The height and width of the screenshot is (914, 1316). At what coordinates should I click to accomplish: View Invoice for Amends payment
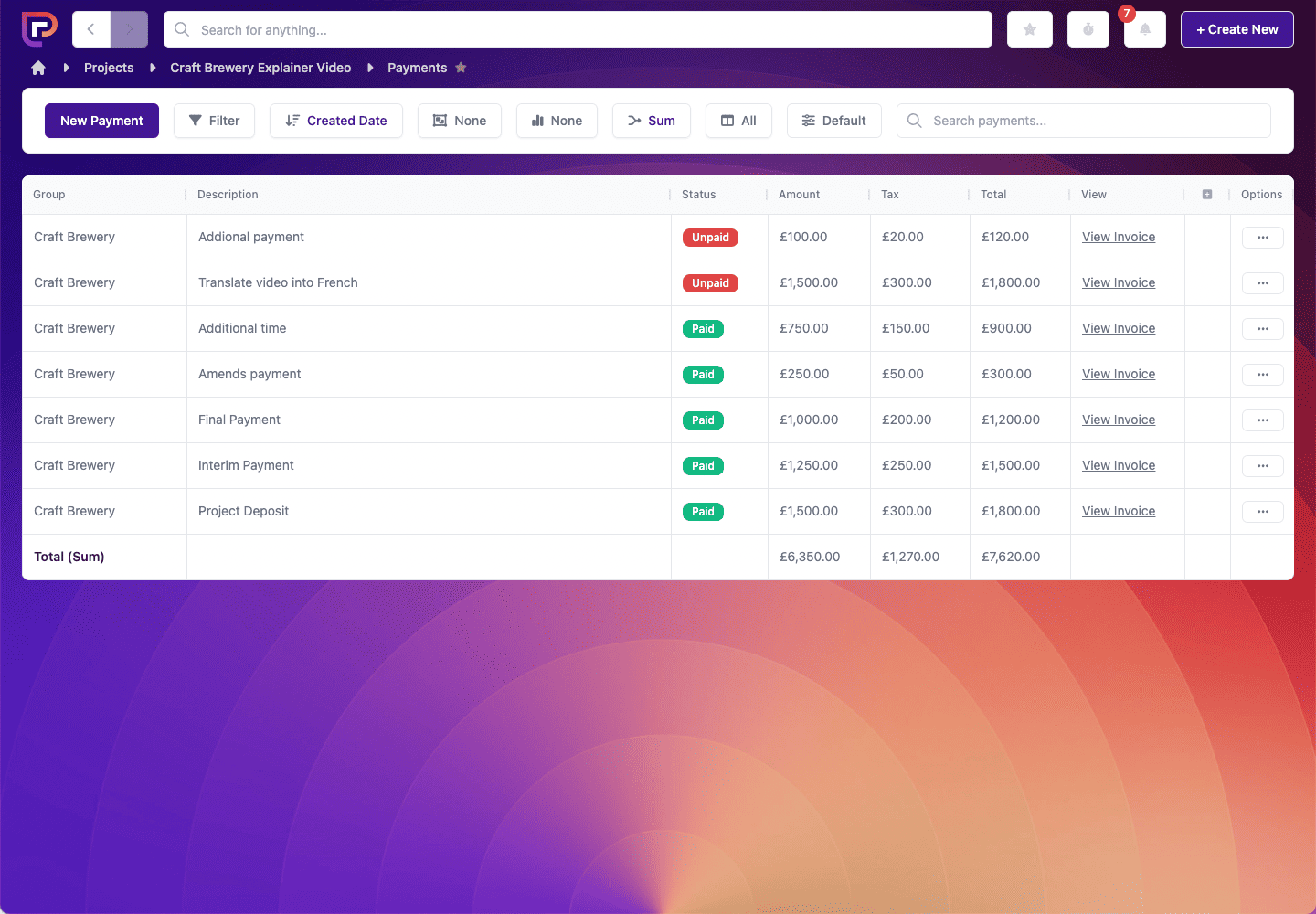(x=1119, y=374)
